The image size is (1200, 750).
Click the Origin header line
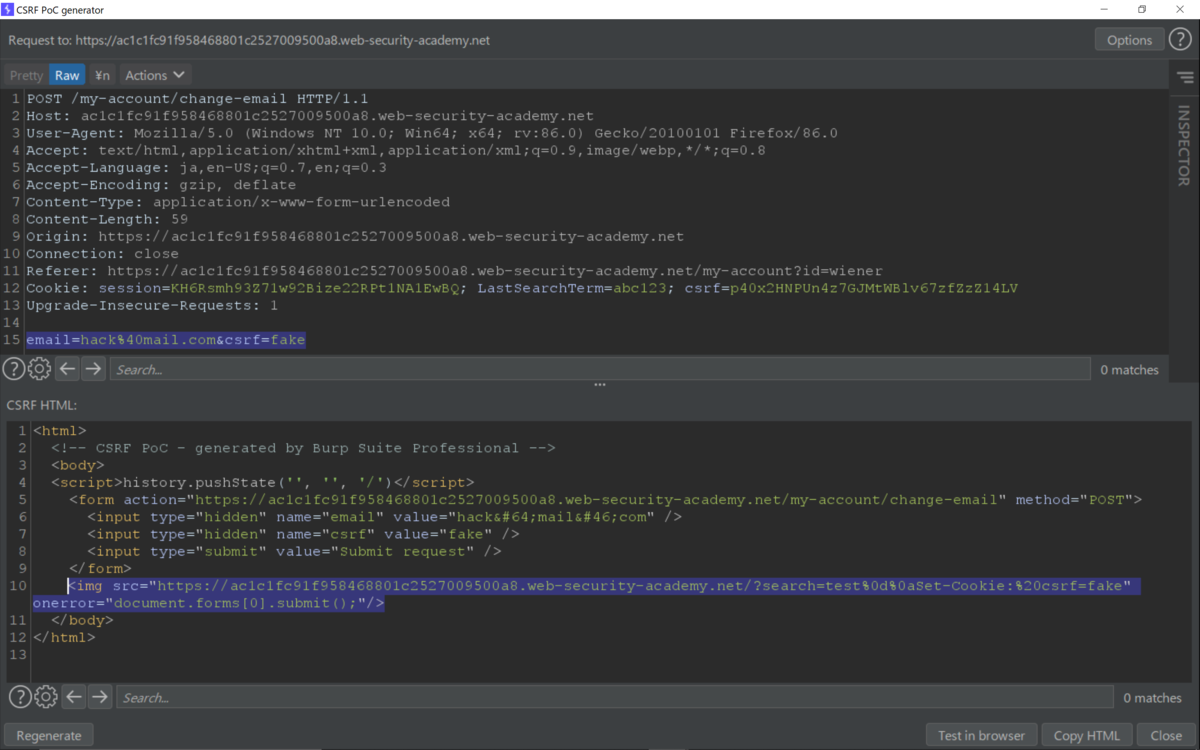pyautogui.click(x=355, y=237)
